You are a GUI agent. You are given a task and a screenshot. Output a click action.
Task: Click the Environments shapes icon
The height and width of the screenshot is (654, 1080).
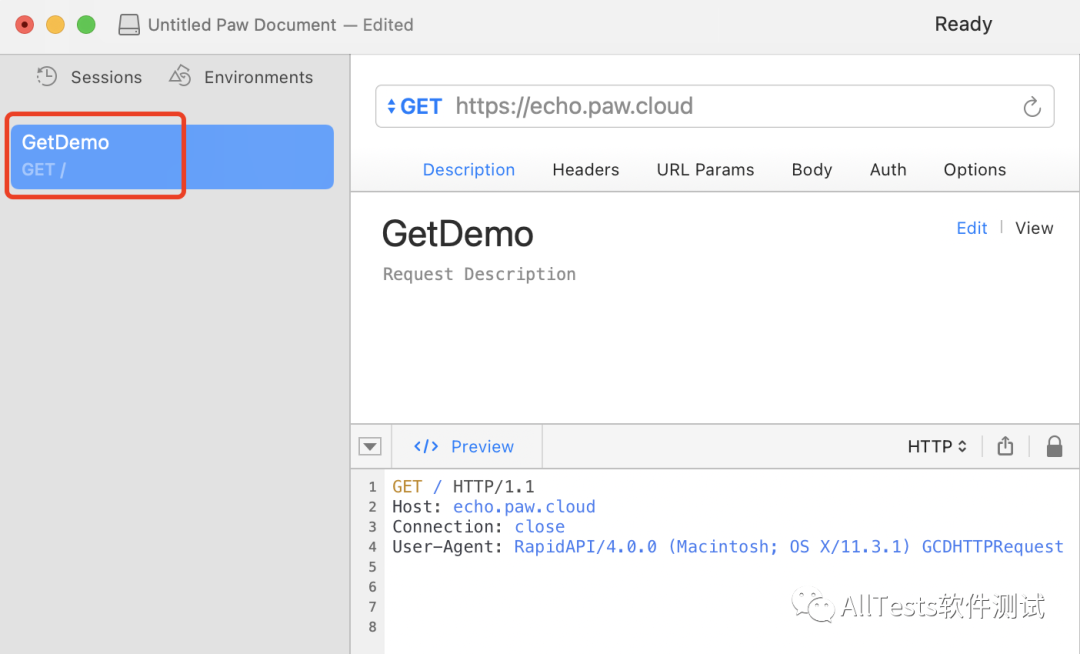click(180, 76)
